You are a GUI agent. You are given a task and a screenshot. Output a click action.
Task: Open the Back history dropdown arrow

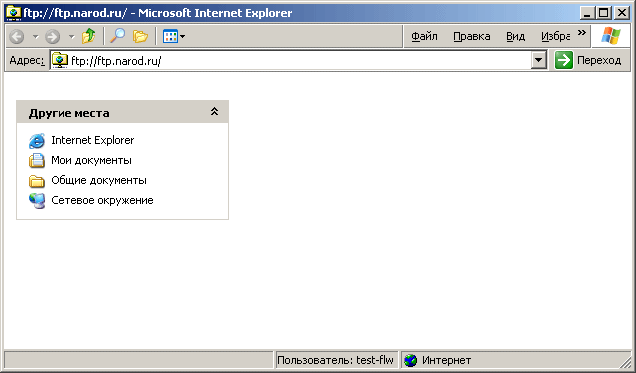[36, 36]
